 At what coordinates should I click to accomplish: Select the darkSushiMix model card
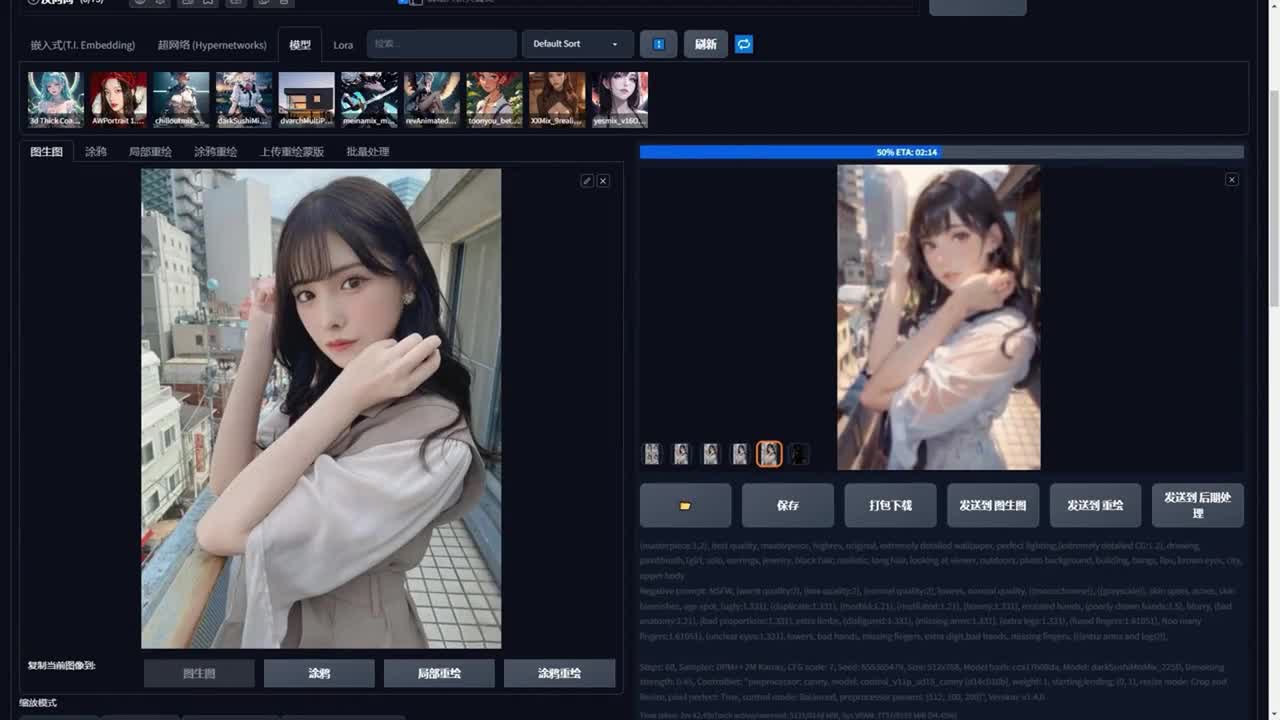pyautogui.click(x=243, y=99)
